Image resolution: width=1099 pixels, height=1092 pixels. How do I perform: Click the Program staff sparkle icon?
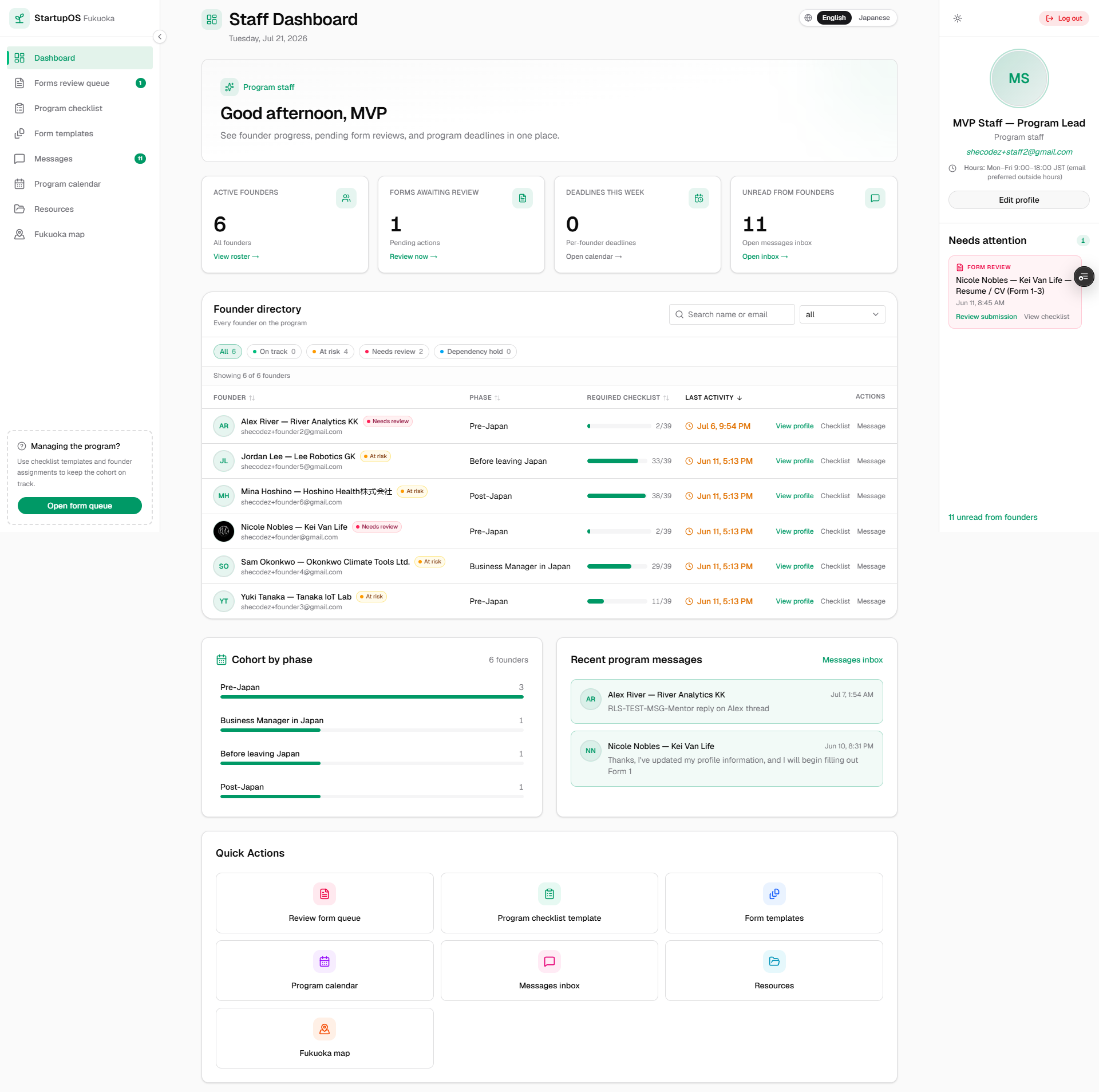point(230,87)
